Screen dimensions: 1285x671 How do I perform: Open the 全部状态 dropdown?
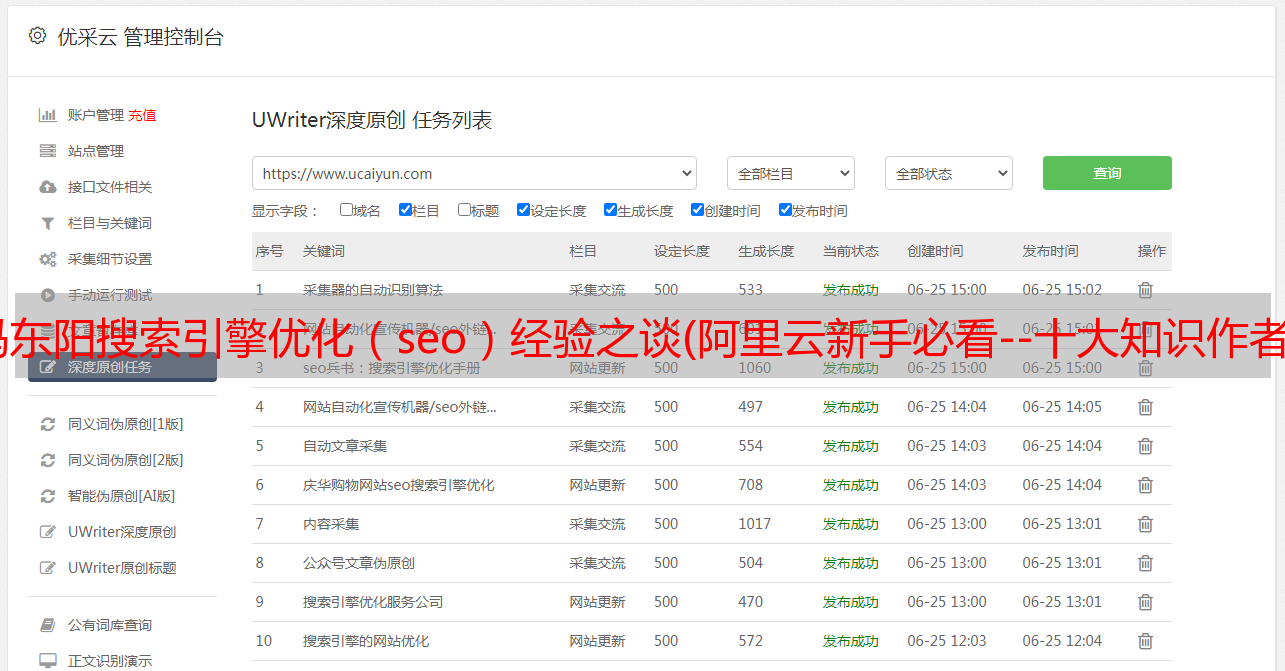click(949, 173)
